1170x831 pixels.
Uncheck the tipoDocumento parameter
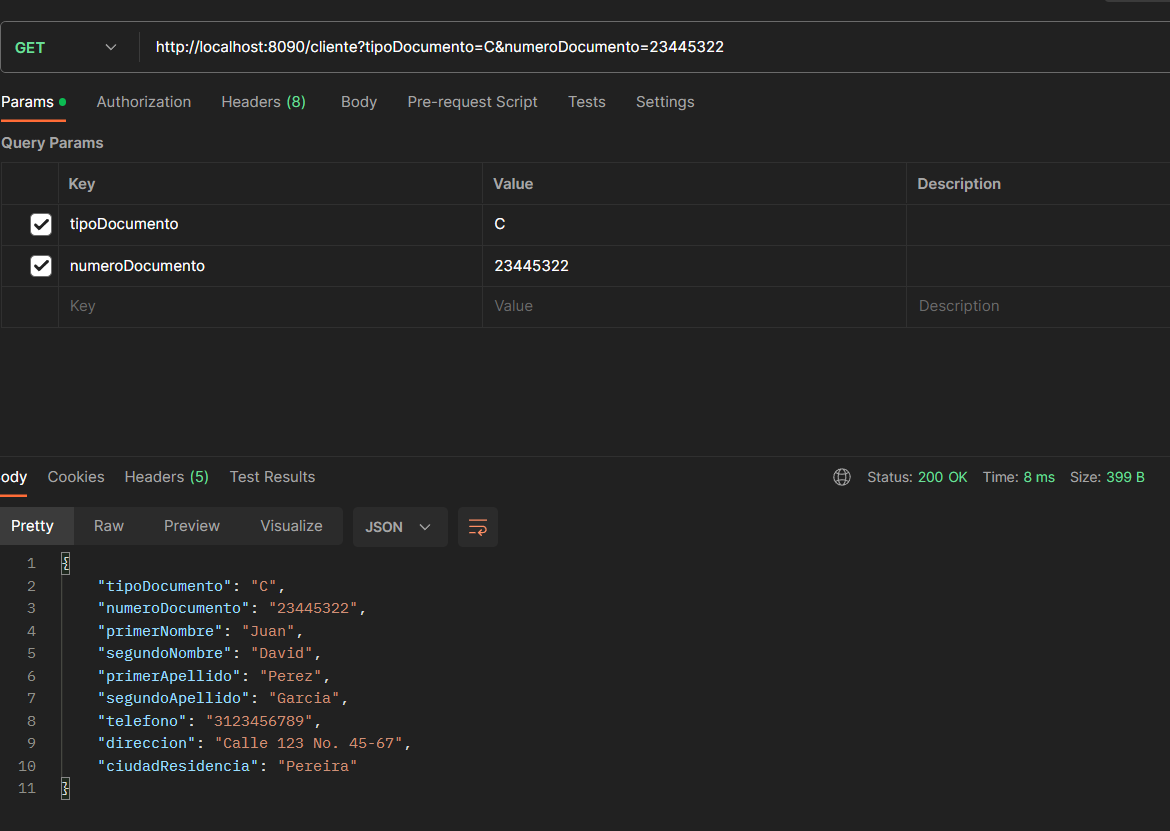(x=40, y=224)
